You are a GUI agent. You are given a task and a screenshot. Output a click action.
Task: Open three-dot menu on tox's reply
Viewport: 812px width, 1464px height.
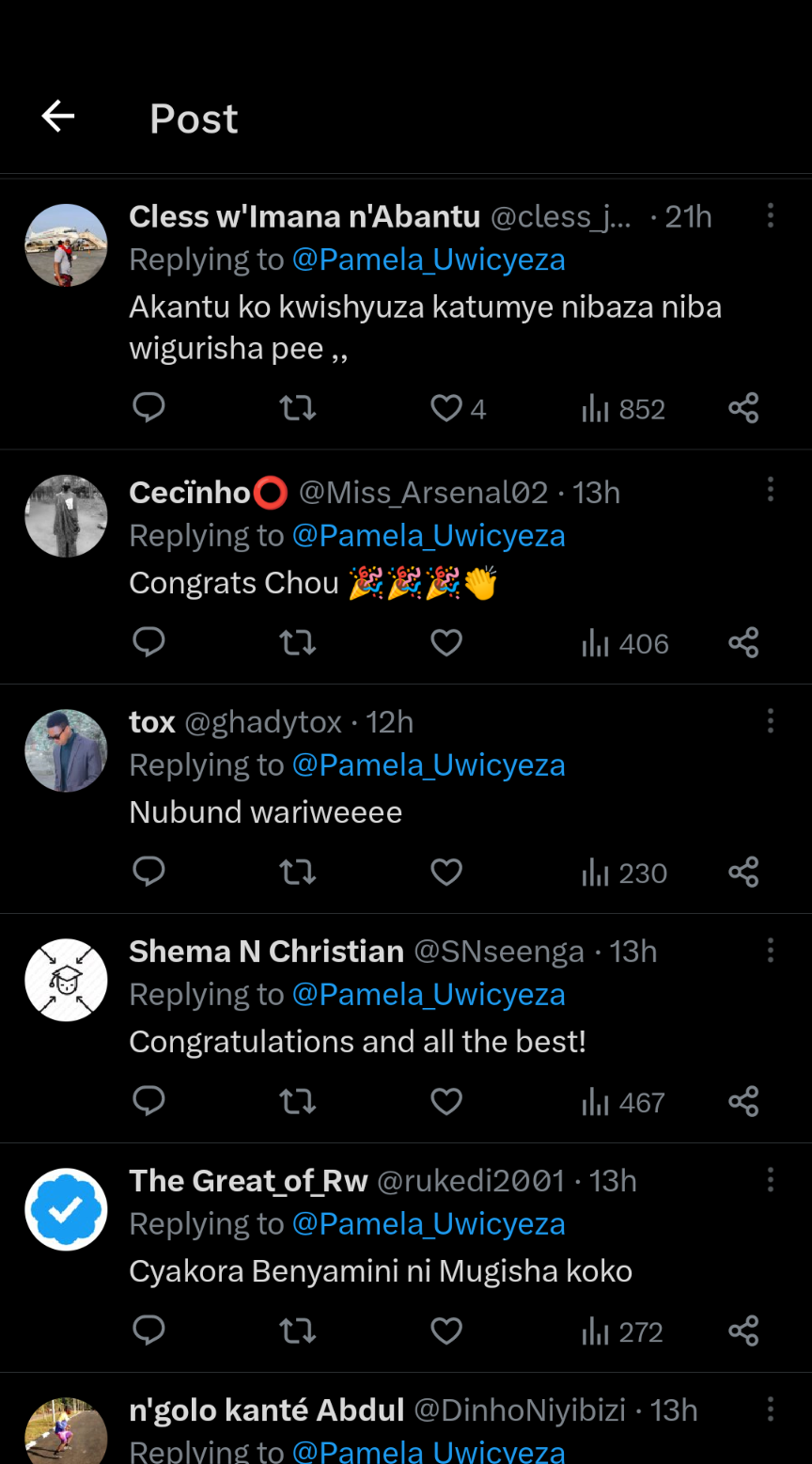click(771, 721)
